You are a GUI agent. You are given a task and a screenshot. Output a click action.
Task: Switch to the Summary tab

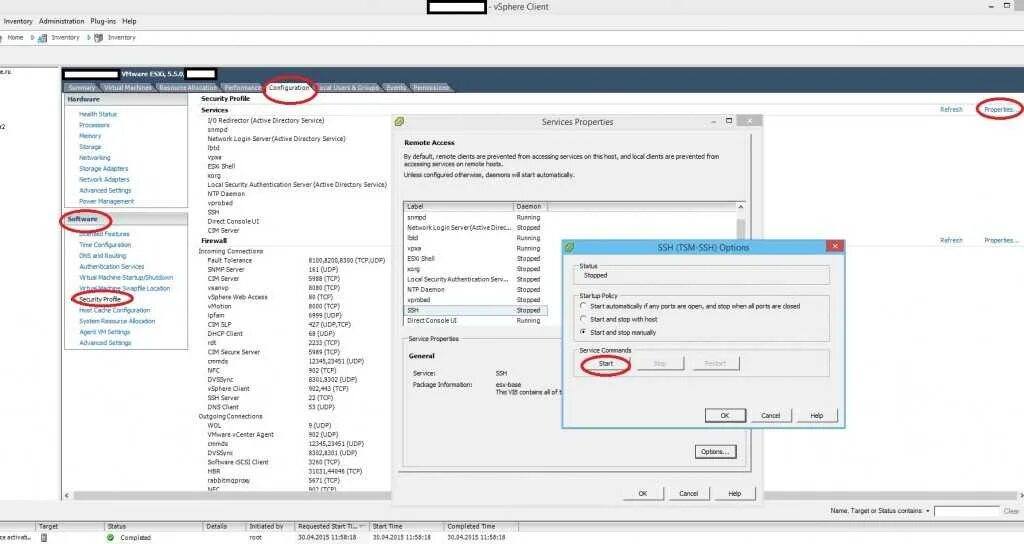tap(82, 88)
